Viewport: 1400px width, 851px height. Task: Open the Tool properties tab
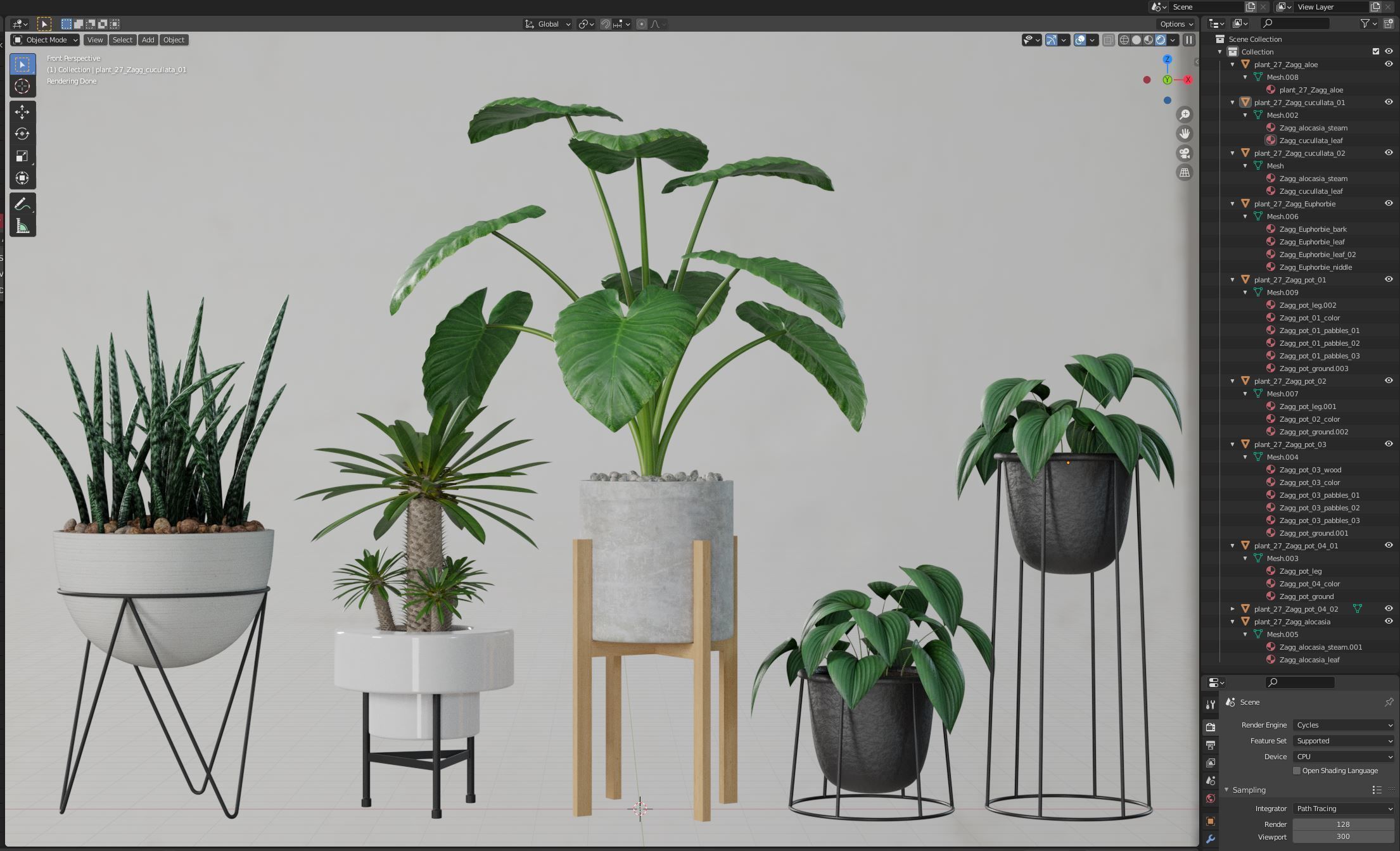(x=1210, y=705)
